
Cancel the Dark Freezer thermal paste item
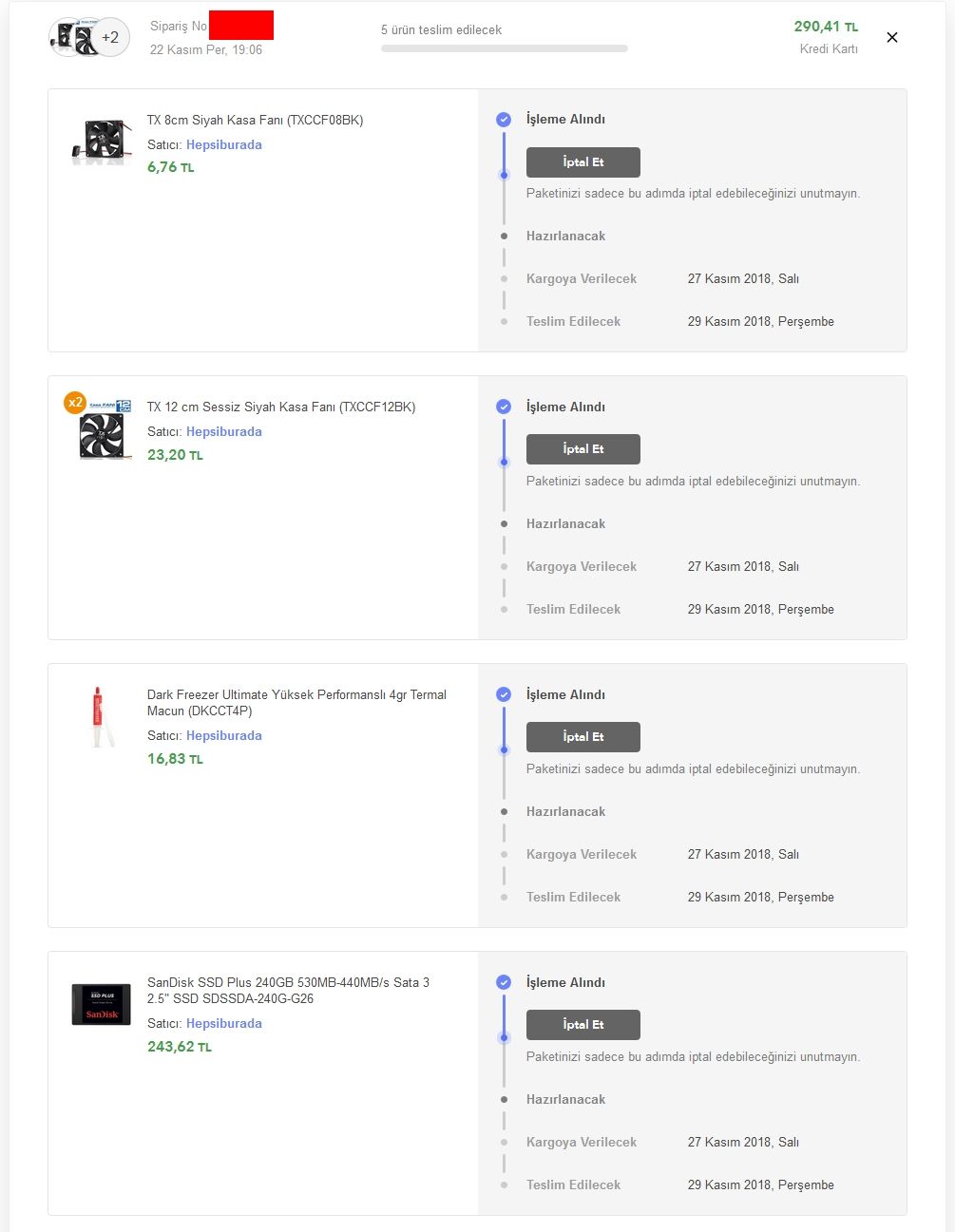(x=583, y=737)
